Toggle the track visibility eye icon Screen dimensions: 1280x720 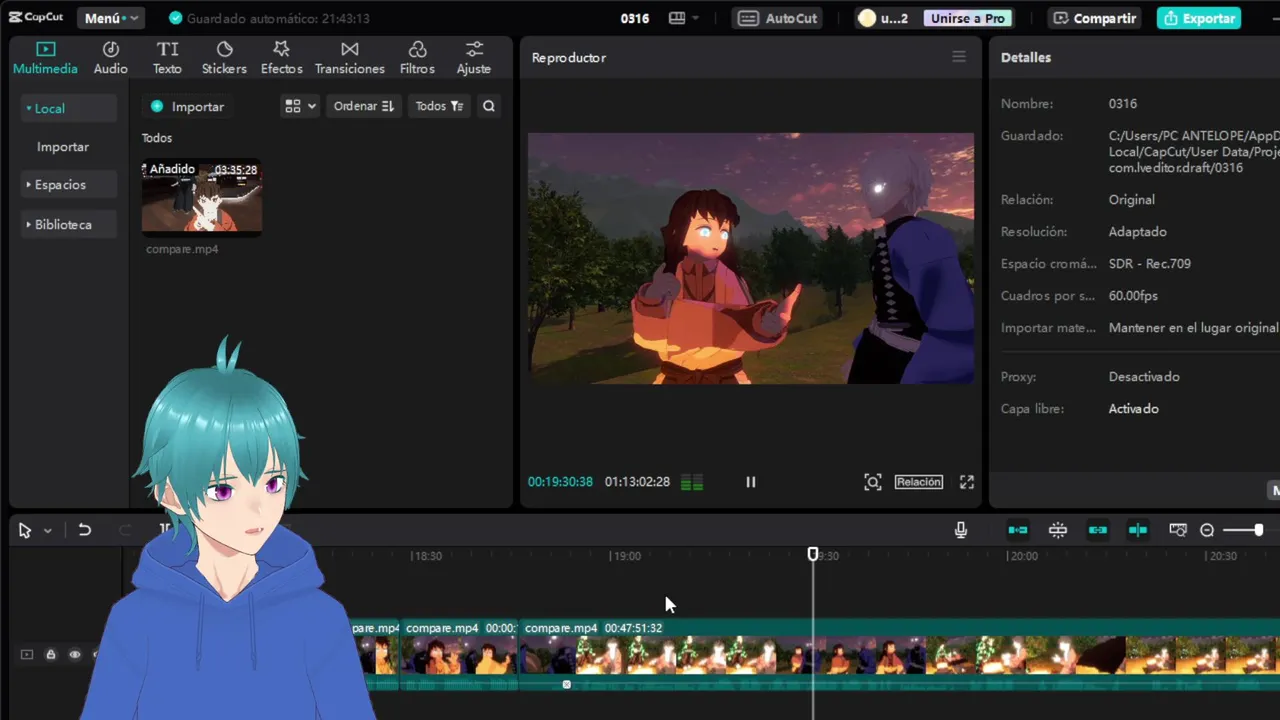pyautogui.click(x=74, y=654)
